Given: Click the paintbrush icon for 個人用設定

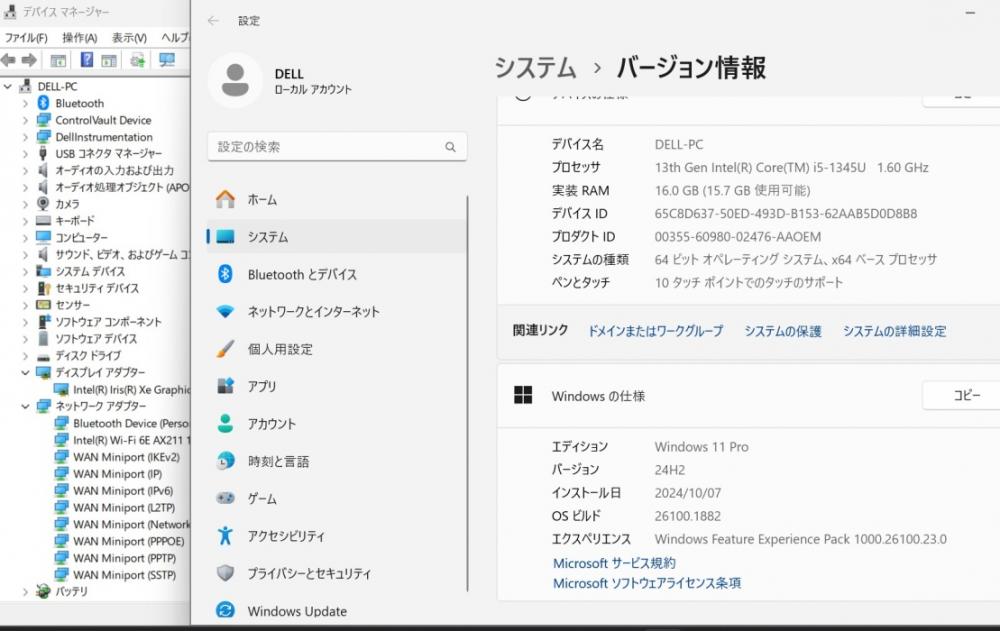Looking at the screenshot, I should pyautogui.click(x=225, y=348).
